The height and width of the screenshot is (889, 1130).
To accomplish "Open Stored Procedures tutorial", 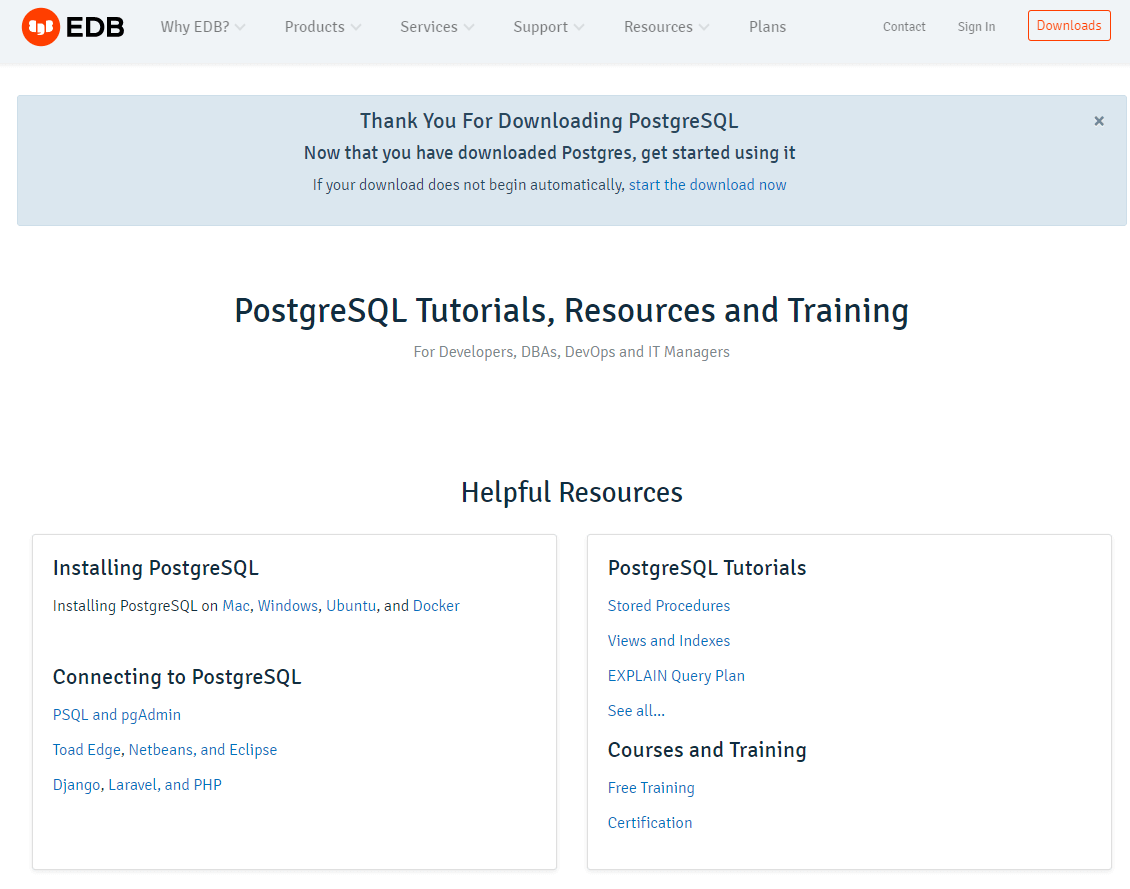I will coord(669,606).
